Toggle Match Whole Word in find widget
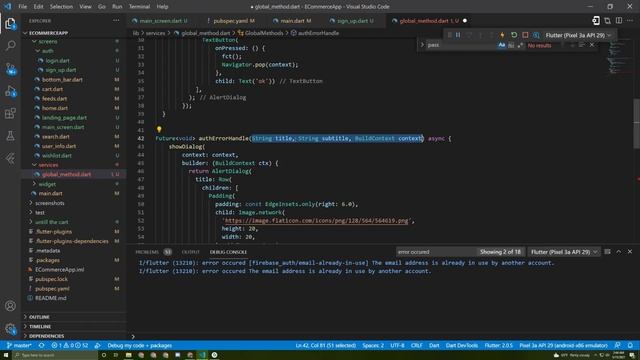The image size is (640, 360). (511, 45)
